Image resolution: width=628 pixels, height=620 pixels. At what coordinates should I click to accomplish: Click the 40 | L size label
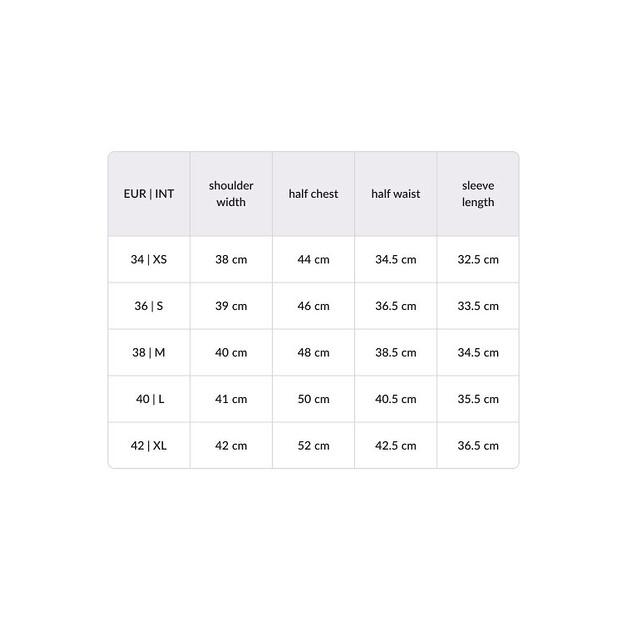149,399
